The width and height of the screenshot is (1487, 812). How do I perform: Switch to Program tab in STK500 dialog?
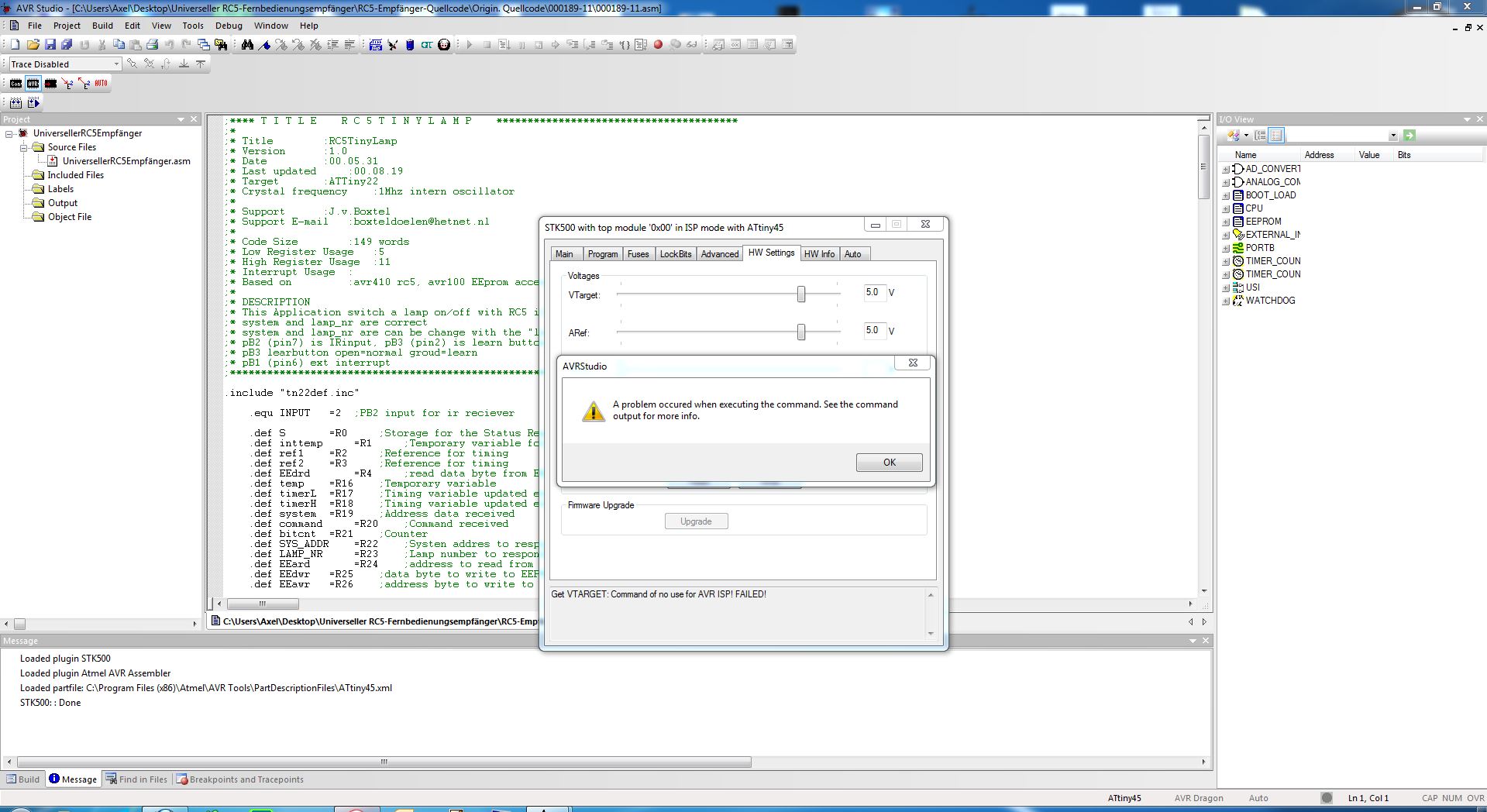[x=603, y=254]
